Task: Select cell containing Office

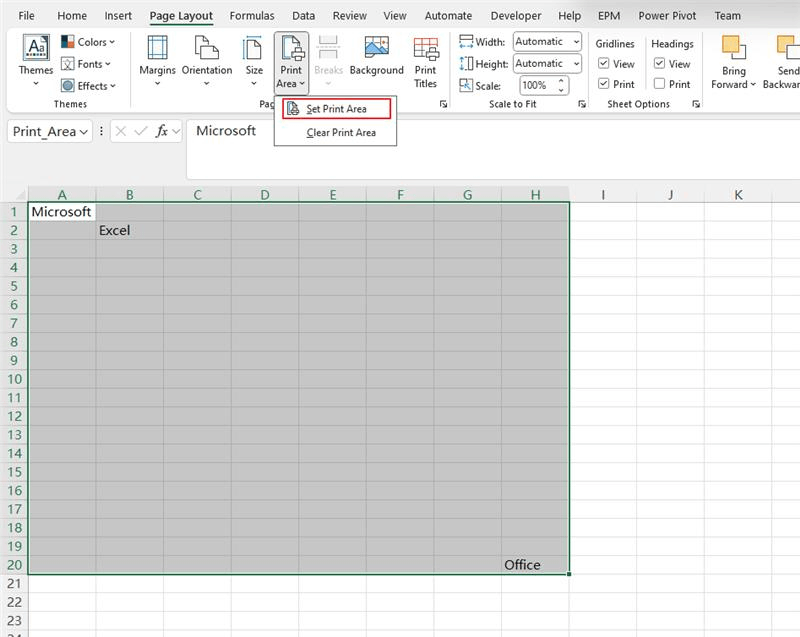Action: click(x=535, y=565)
